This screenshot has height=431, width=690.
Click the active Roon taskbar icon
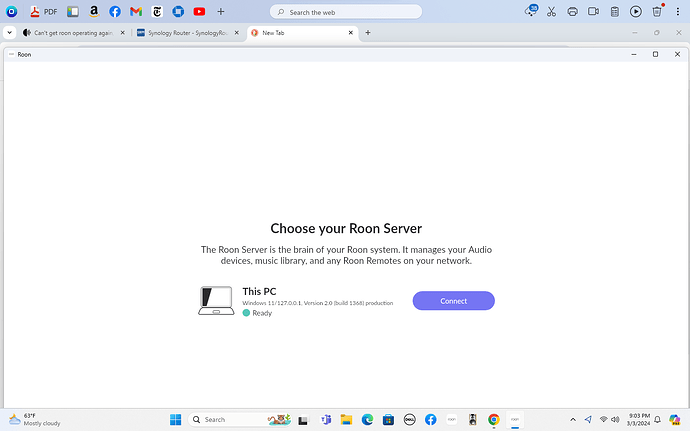pos(515,420)
